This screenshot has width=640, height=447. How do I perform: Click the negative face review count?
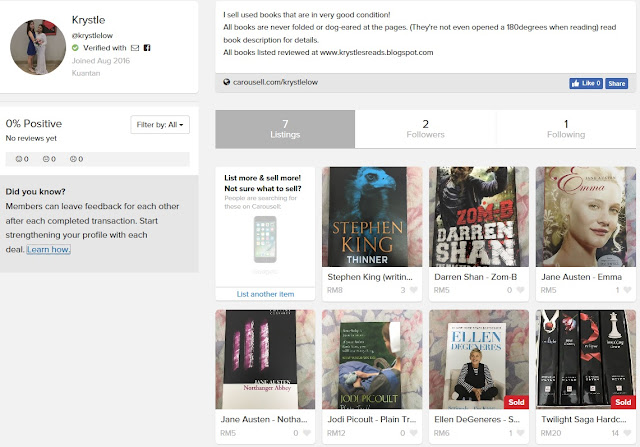tap(76, 159)
